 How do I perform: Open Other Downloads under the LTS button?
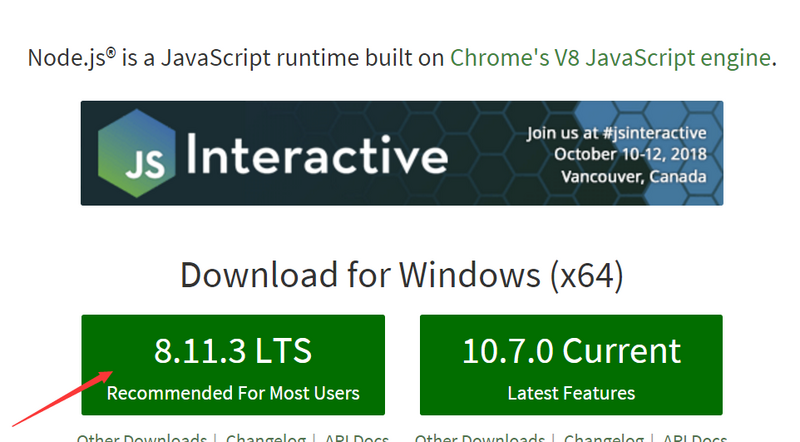pyautogui.click(x=142, y=437)
